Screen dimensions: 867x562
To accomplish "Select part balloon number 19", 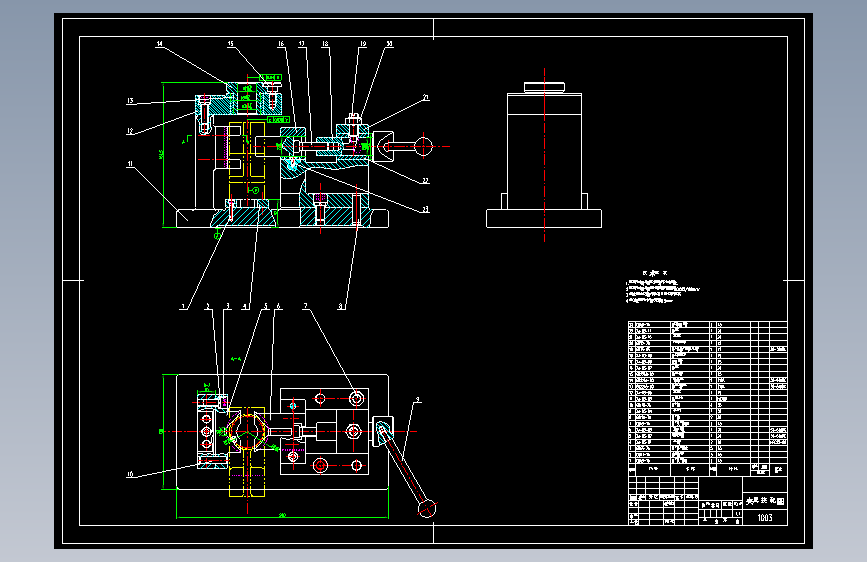I will coord(363,44).
